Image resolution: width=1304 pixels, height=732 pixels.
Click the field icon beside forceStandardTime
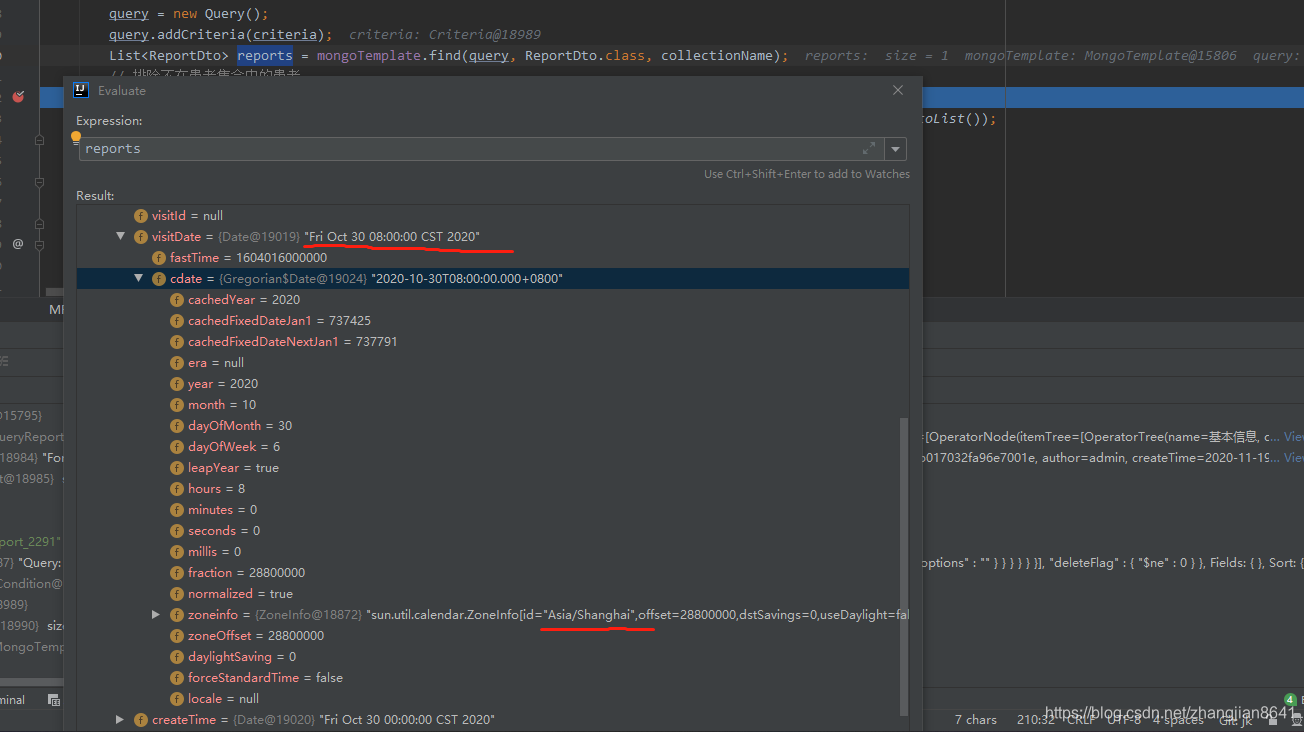pos(177,677)
